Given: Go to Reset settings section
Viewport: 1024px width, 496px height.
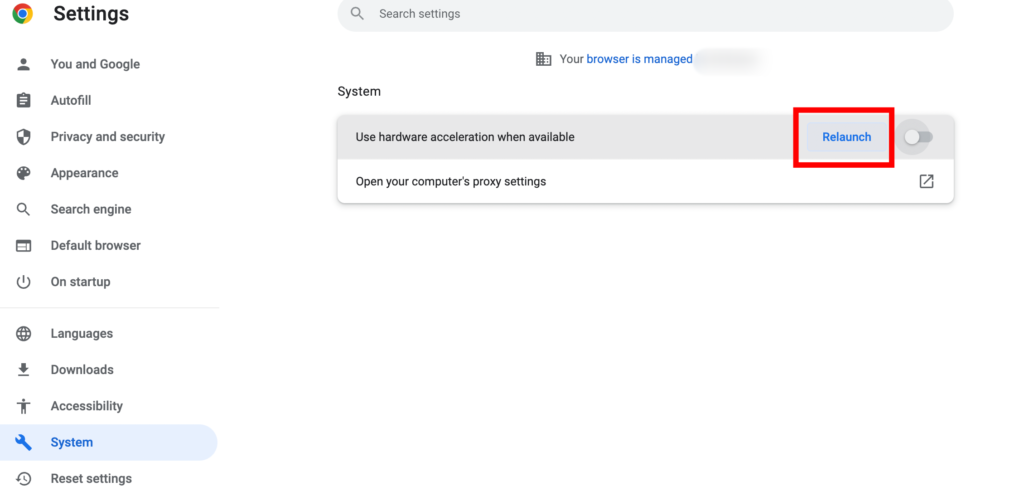Looking at the screenshot, I should click(x=91, y=479).
